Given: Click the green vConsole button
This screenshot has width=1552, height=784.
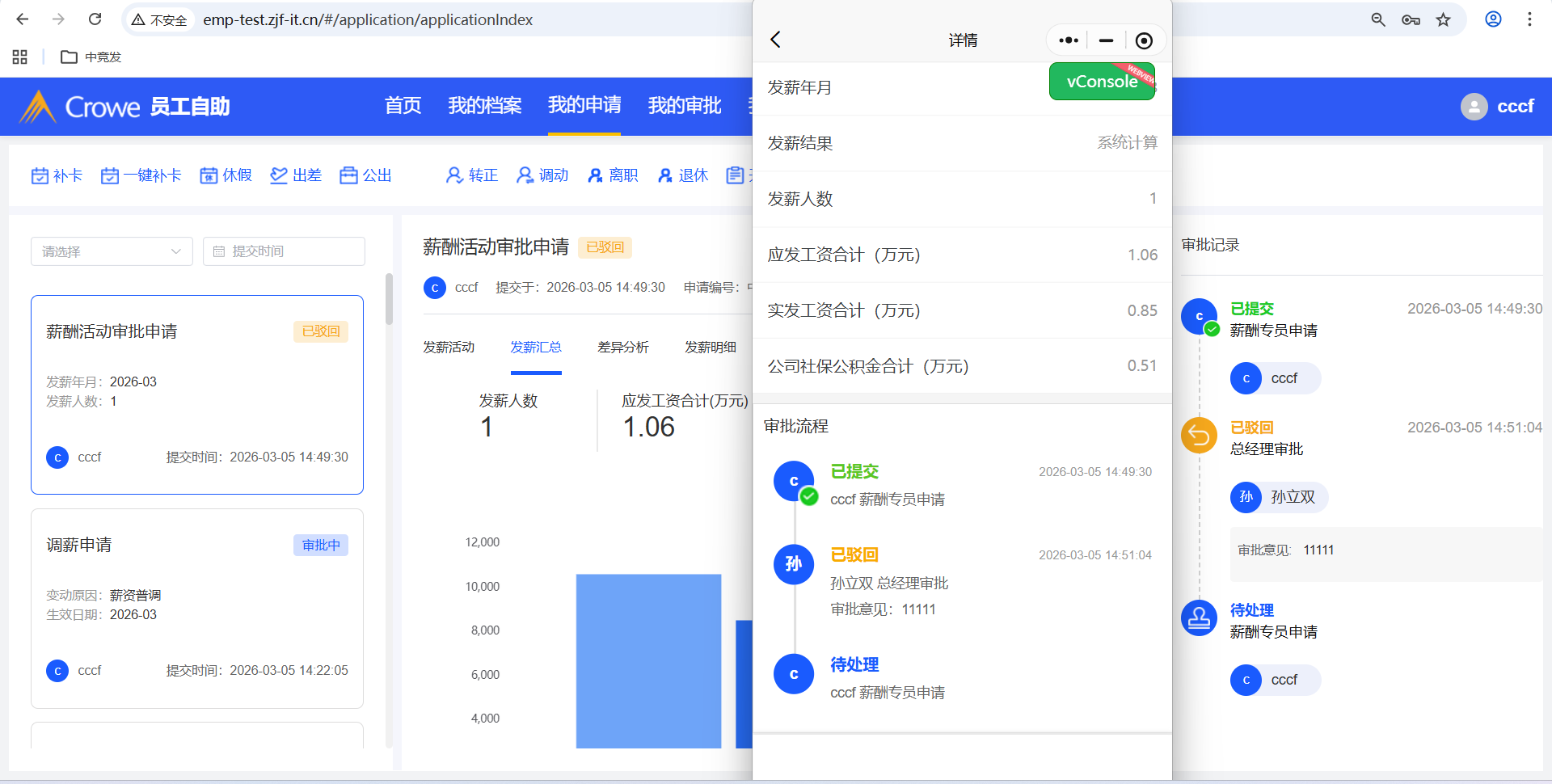Looking at the screenshot, I should (x=1101, y=82).
